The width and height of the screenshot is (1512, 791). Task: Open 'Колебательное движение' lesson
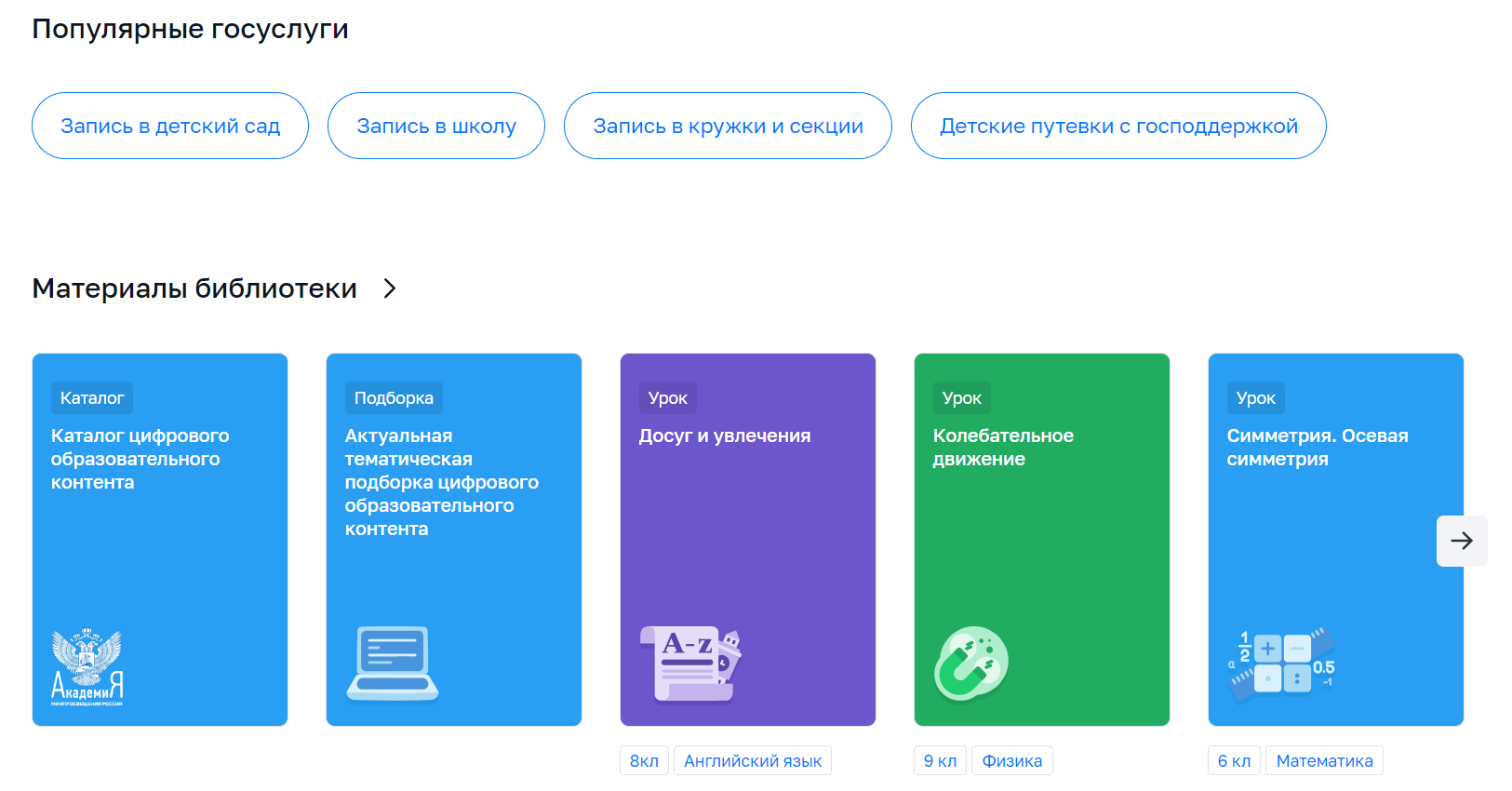[1003, 448]
